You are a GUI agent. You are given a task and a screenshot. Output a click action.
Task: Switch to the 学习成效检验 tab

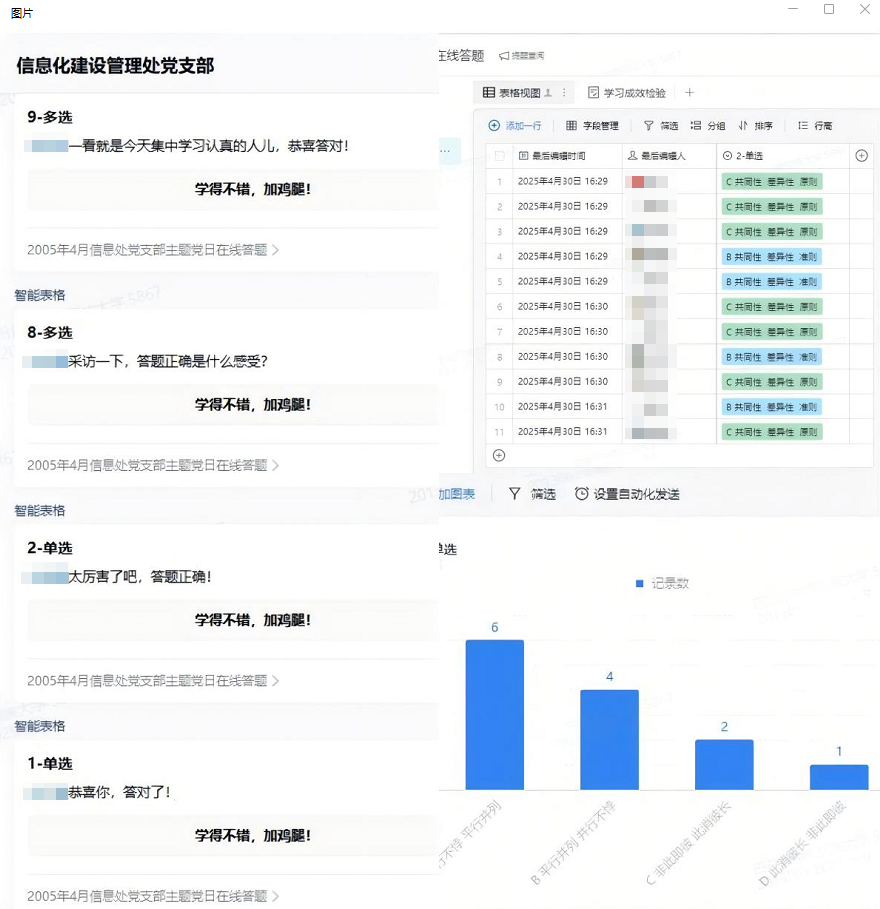click(x=627, y=93)
